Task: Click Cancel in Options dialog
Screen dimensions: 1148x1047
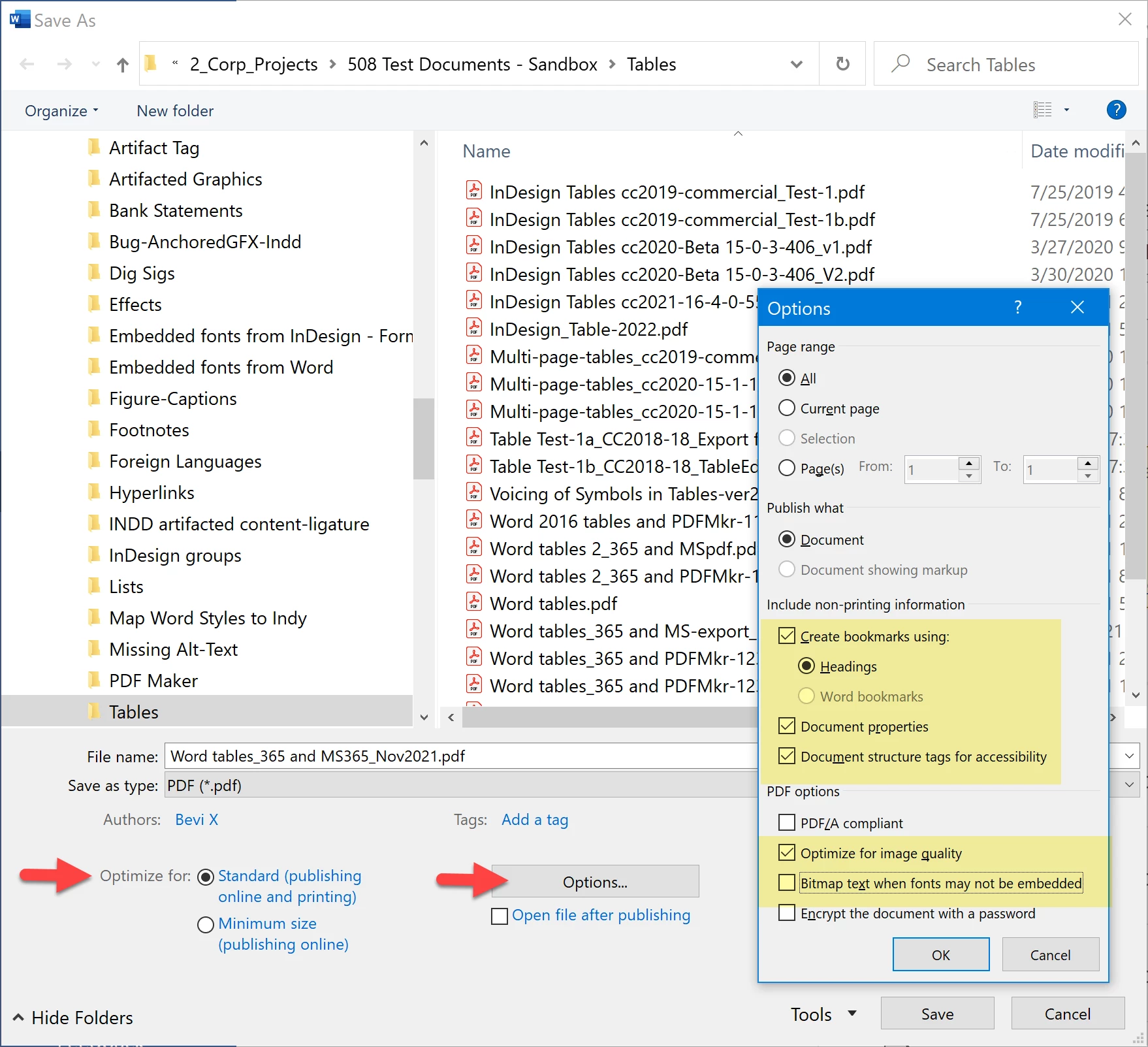Action: [x=1050, y=955]
